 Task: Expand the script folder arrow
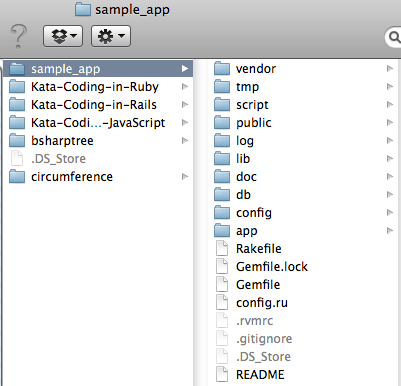point(389,105)
